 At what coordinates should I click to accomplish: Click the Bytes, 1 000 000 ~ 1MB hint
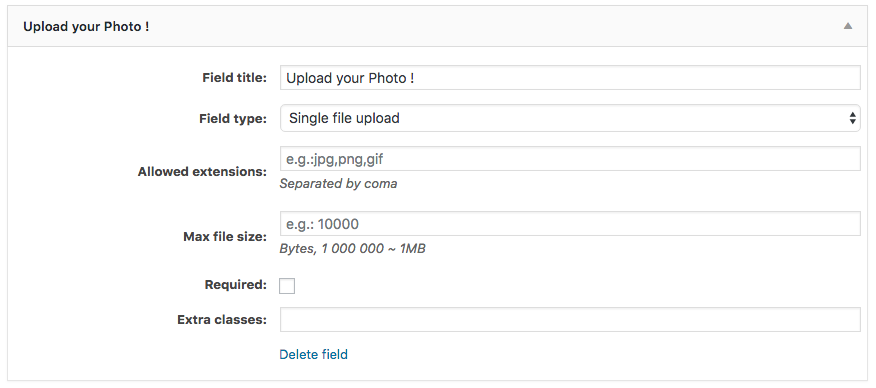[x=353, y=248]
